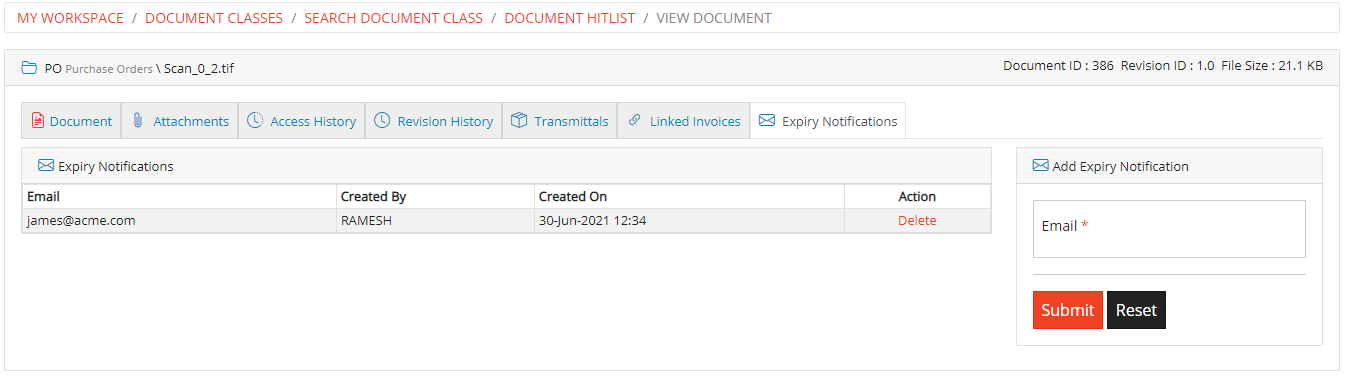Click the Revision ID : 1.0 text
1345x380 pixels.
pyautogui.click(x=1167, y=66)
